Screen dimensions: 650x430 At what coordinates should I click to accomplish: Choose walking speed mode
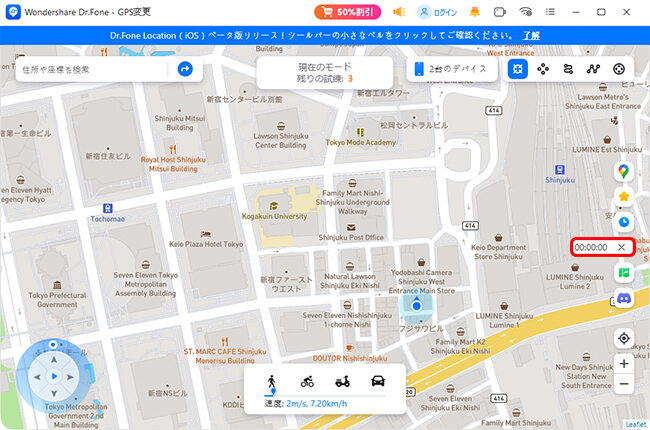271,381
